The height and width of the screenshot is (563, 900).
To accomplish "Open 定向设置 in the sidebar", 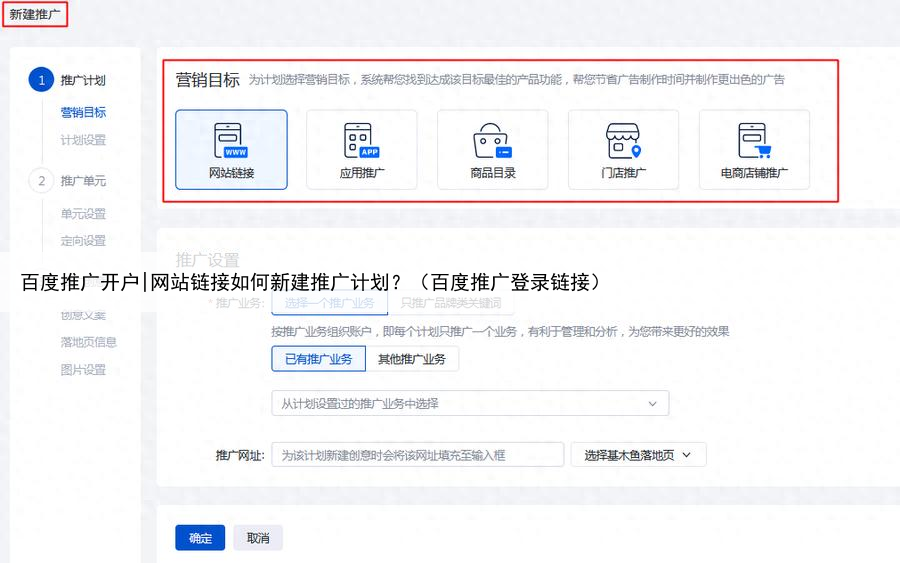I will click(x=83, y=241).
